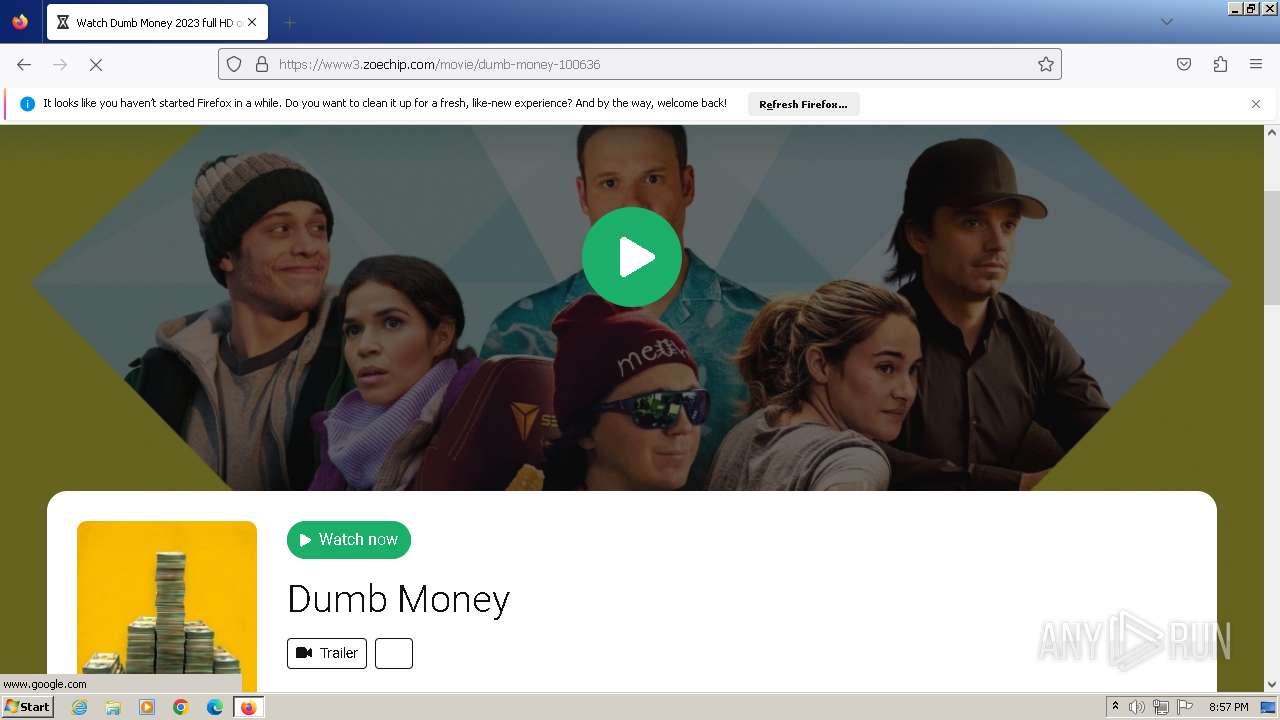
Task: Launch Google Chrome from the taskbar
Action: 181,707
